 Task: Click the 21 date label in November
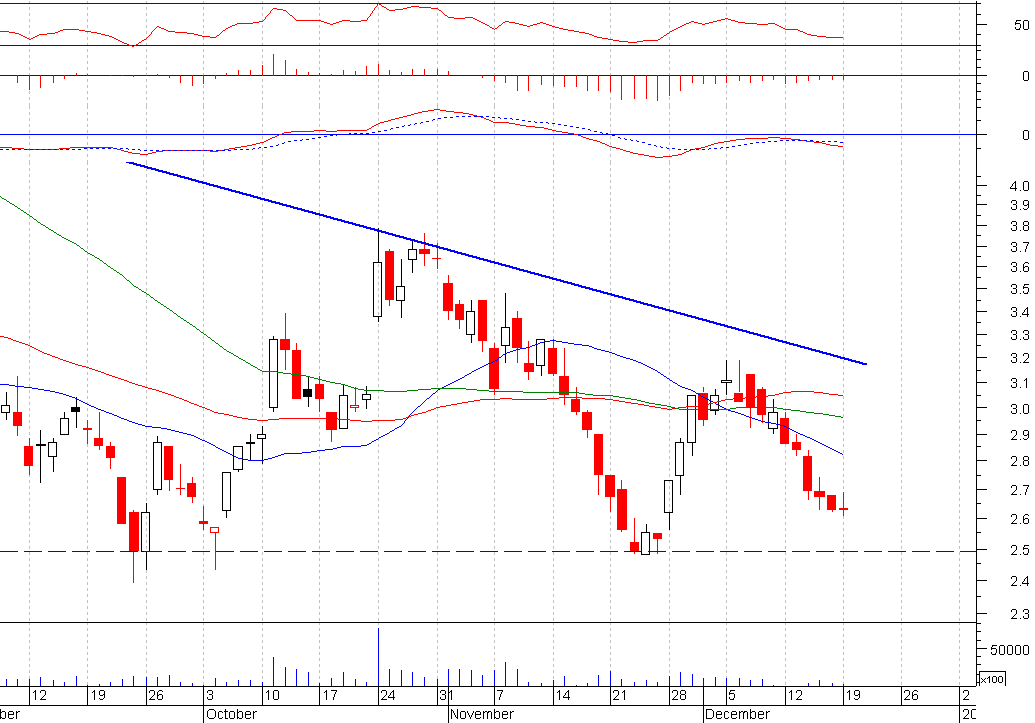pos(619,695)
